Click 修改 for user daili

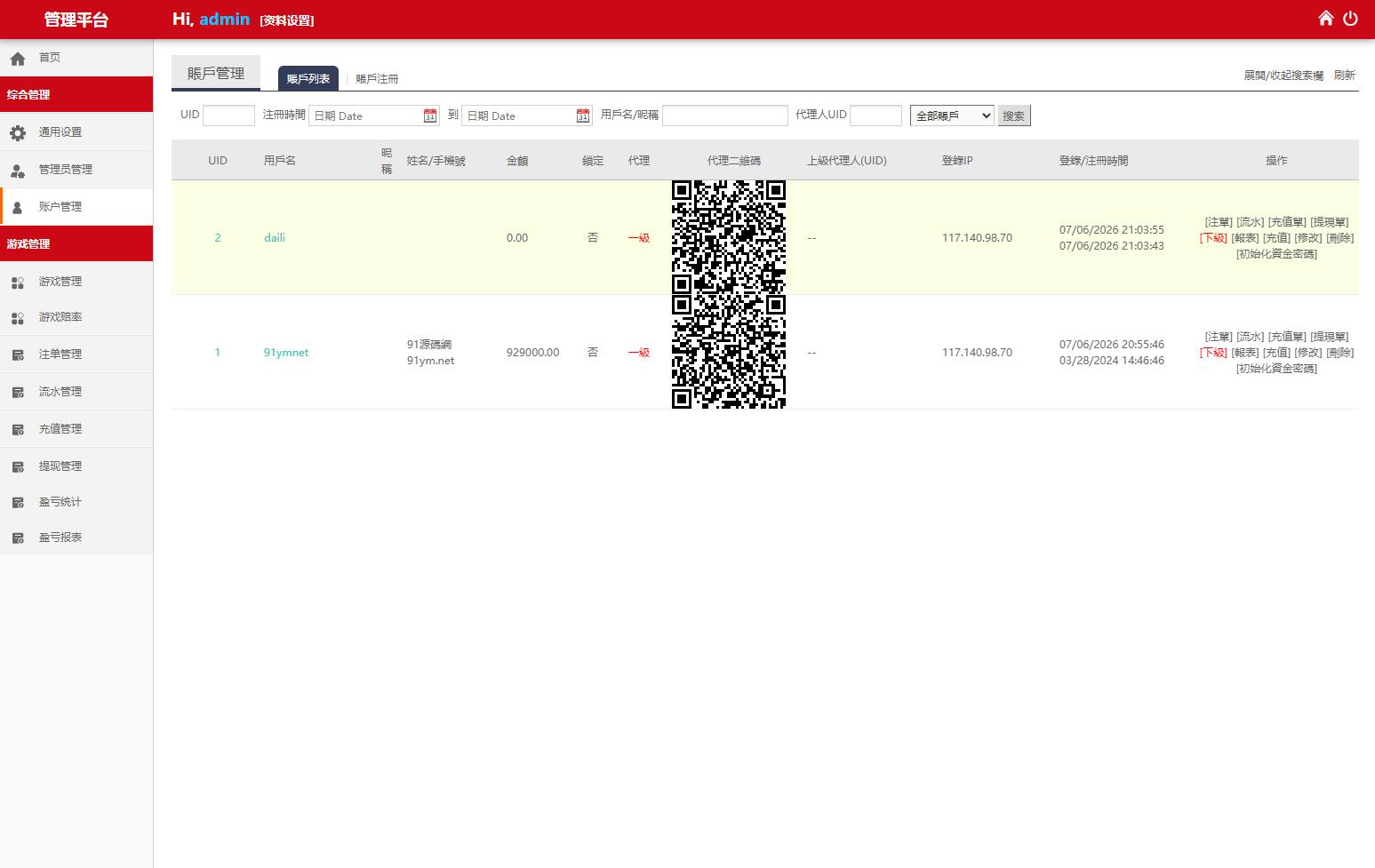(1308, 238)
